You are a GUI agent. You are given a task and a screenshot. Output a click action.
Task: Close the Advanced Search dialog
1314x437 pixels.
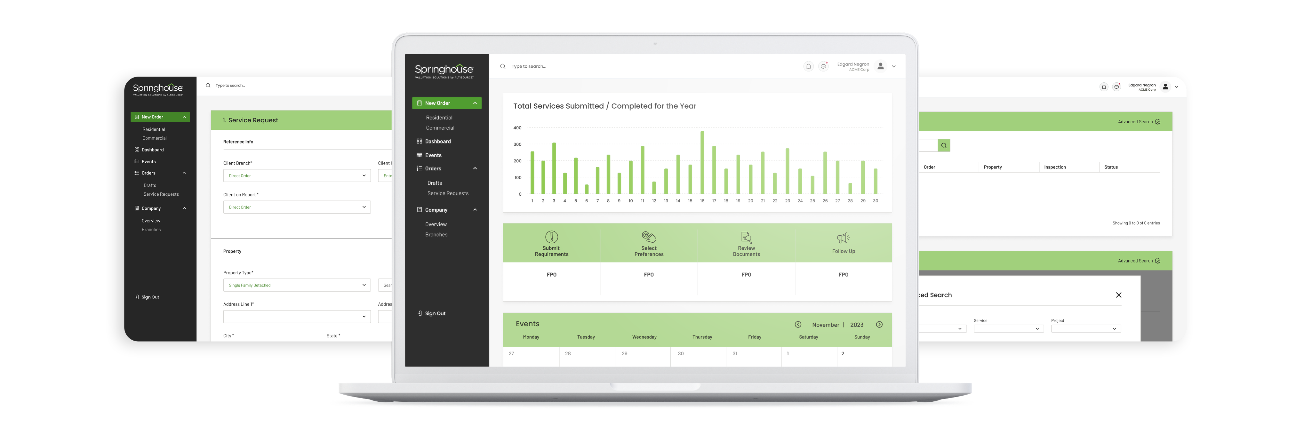[1118, 295]
